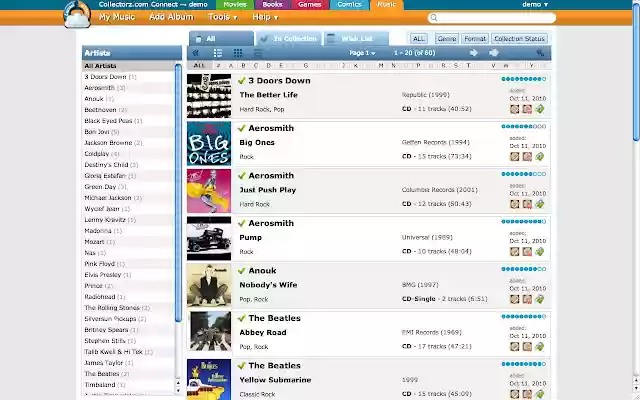The width and height of the screenshot is (640, 400).
Task: Click delete icon for Just Push Play
Action: [x=527, y=204]
